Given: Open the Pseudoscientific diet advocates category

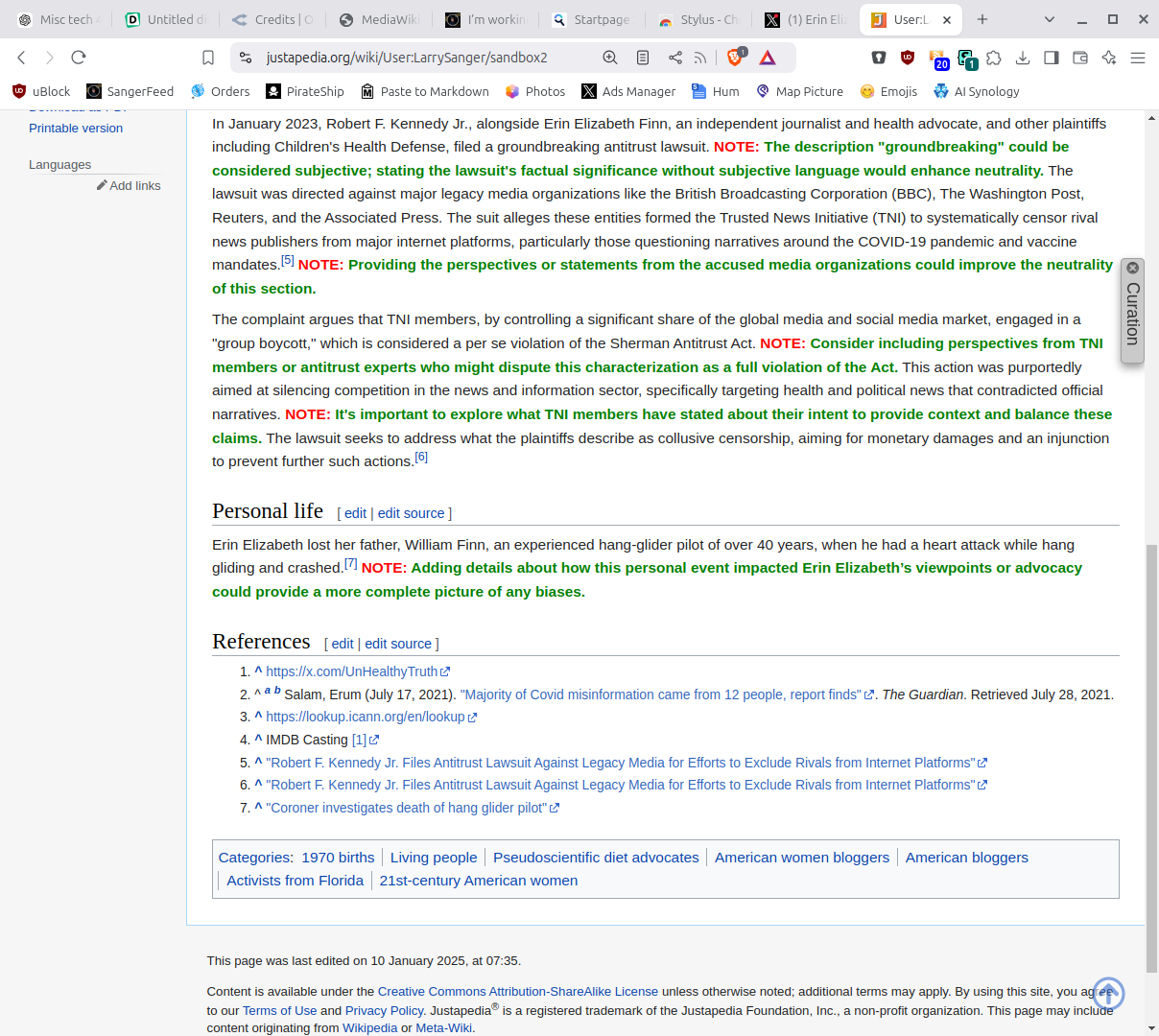Looking at the screenshot, I should point(596,858).
